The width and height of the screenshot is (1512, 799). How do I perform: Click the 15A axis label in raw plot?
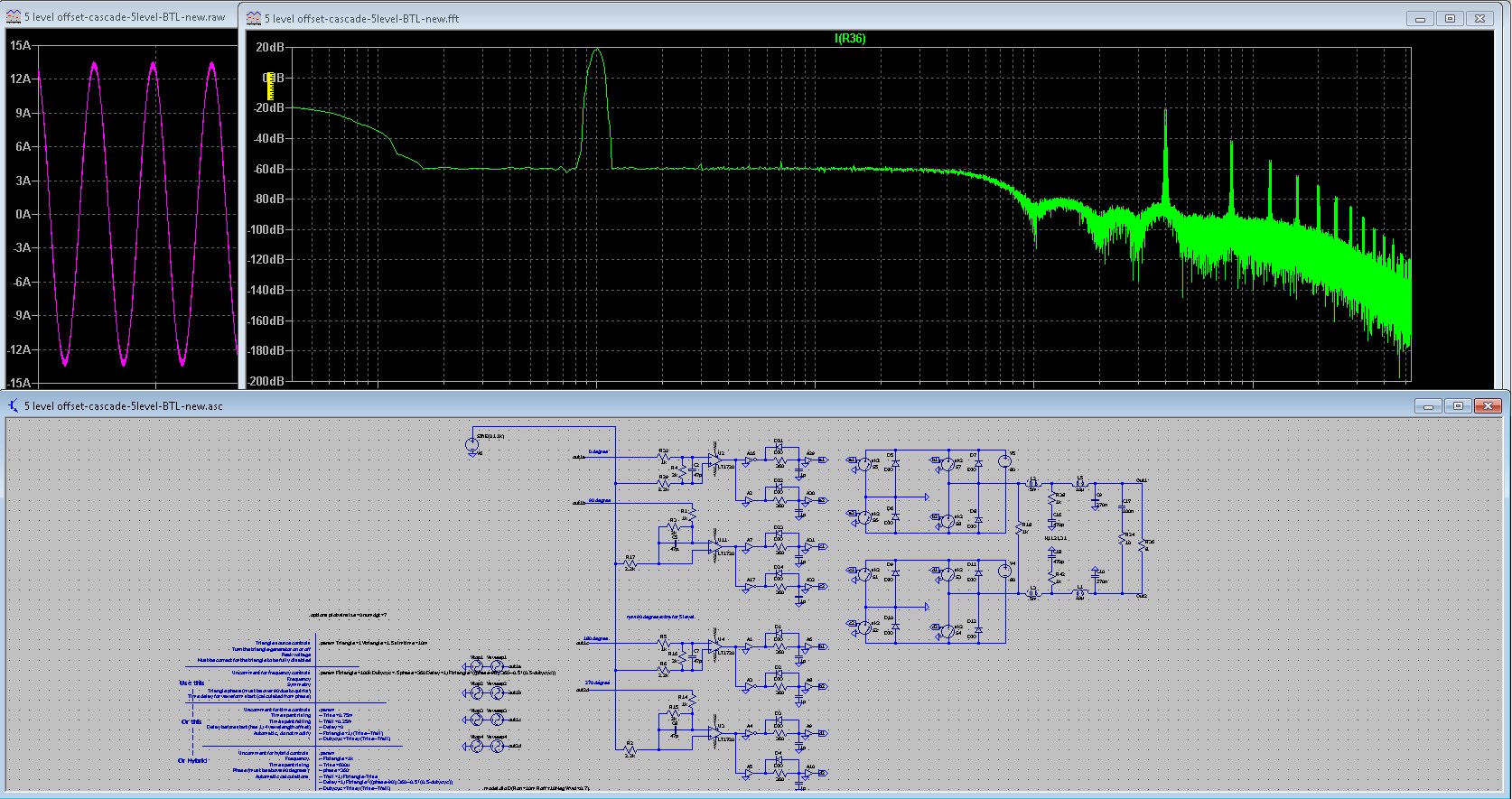point(22,45)
